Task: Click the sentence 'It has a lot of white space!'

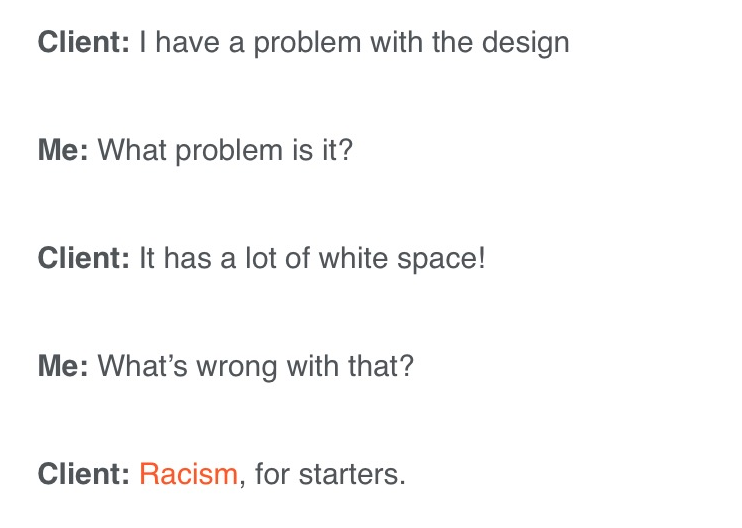Action: (312, 259)
